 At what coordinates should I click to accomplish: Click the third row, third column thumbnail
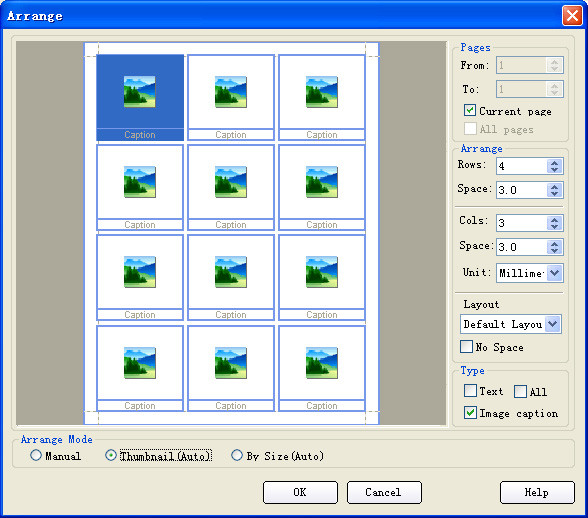point(322,272)
